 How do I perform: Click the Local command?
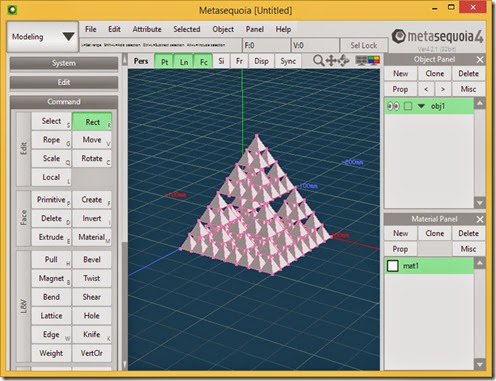click(x=51, y=177)
